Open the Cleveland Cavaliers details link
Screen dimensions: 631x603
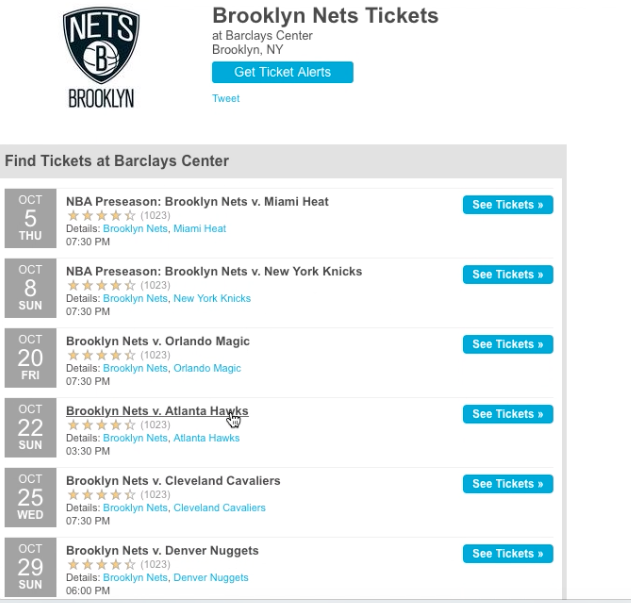coord(219,508)
